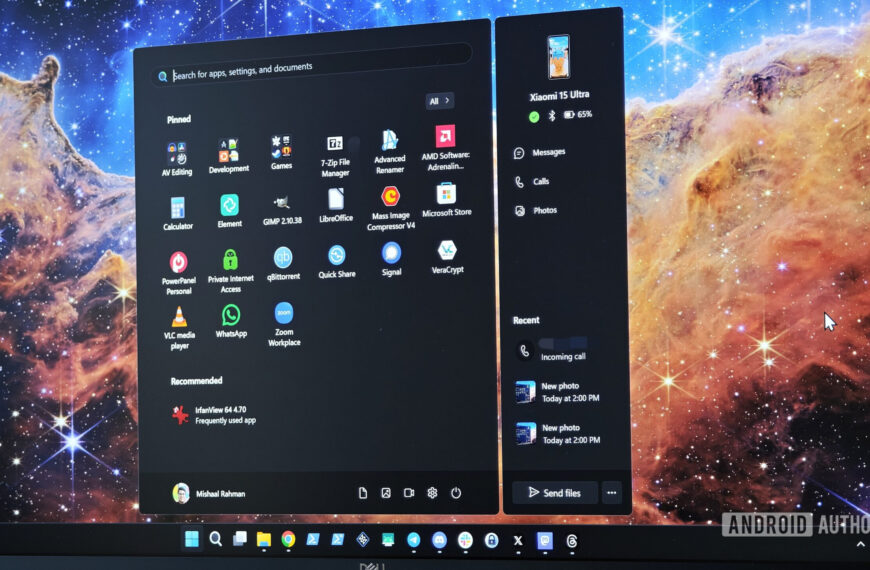Show hidden taskbar icons chevron

coord(861,544)
